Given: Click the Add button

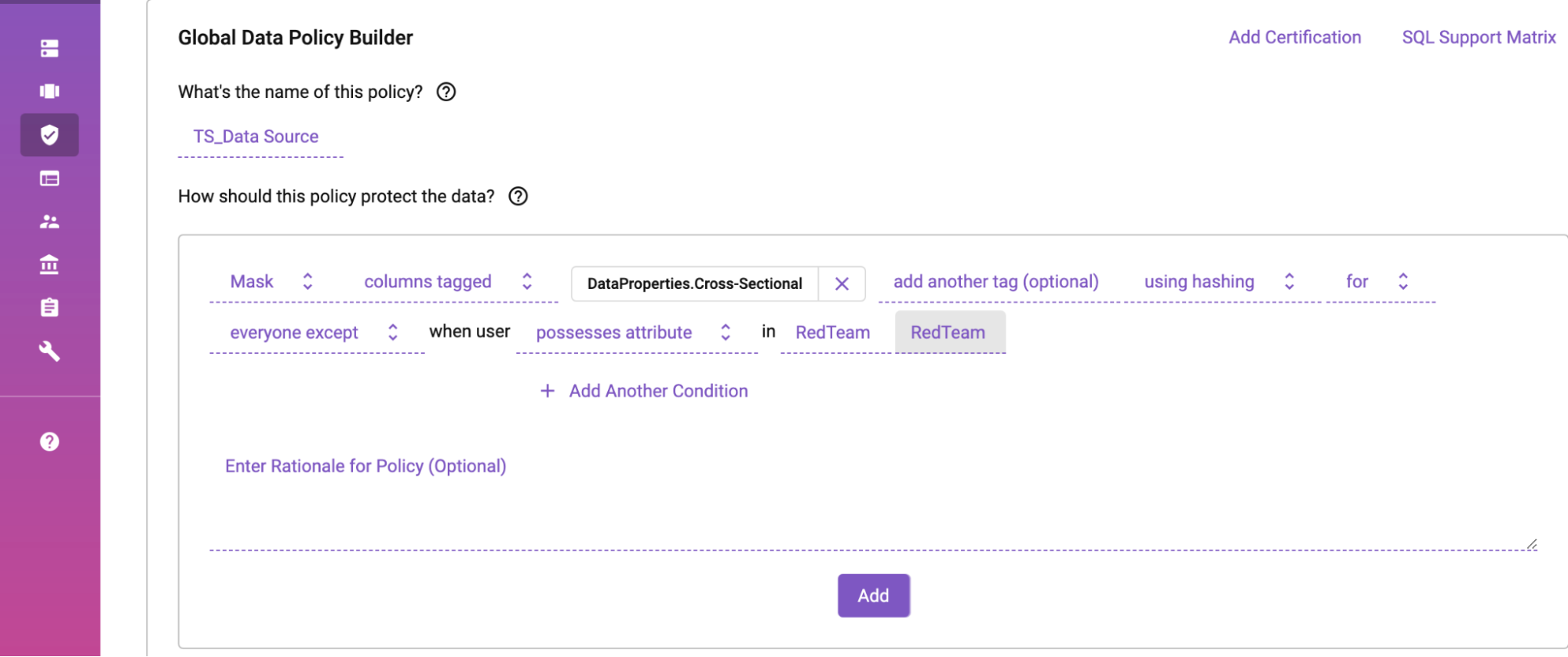Looking at the screenshot, I should point(874,596).
